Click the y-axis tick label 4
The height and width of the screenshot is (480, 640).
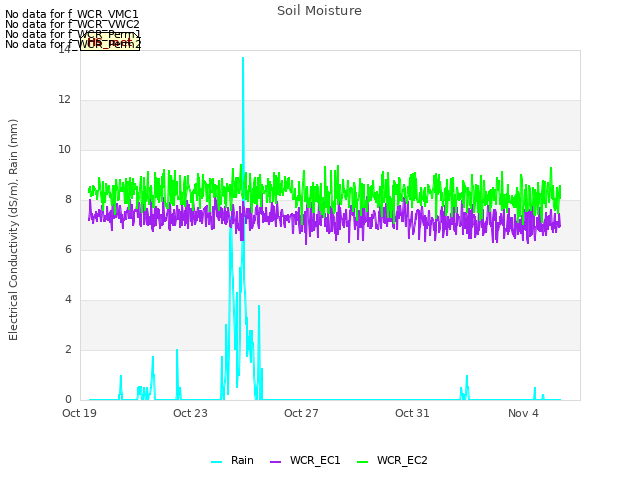[68, 300]
